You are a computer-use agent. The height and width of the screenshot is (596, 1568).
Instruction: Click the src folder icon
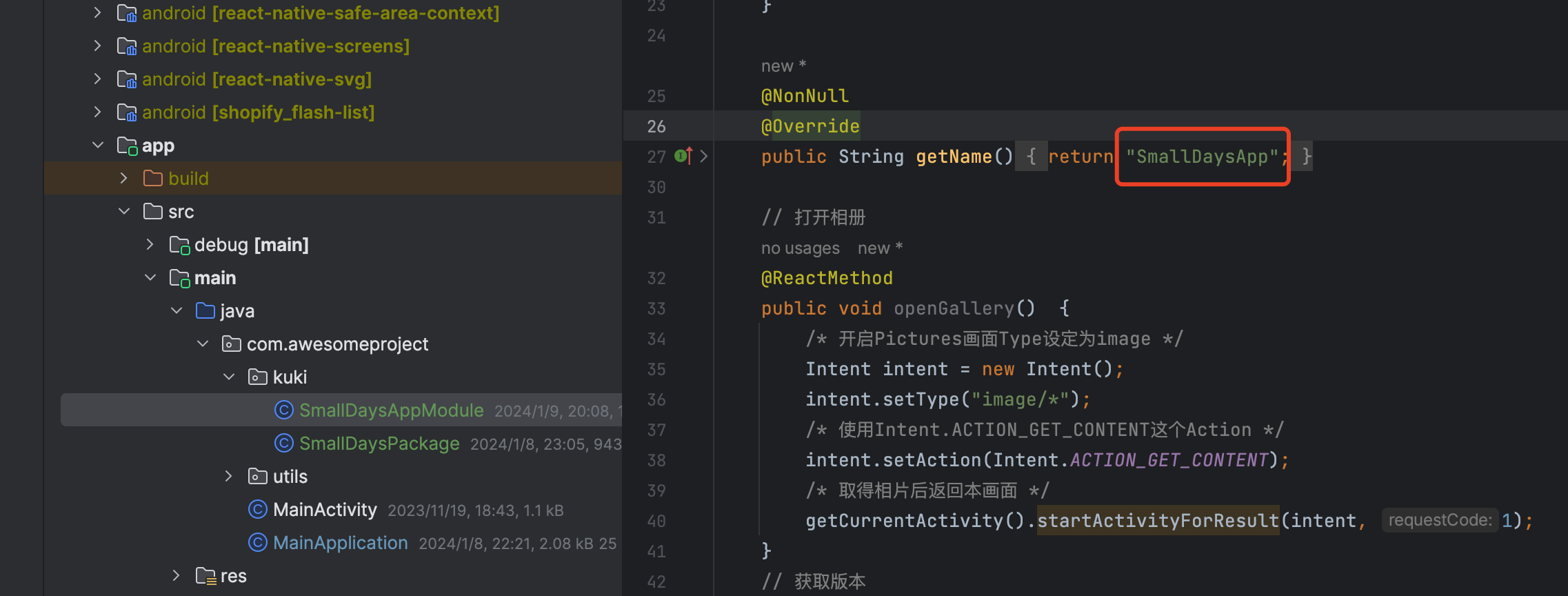click(x=153, y=211)
